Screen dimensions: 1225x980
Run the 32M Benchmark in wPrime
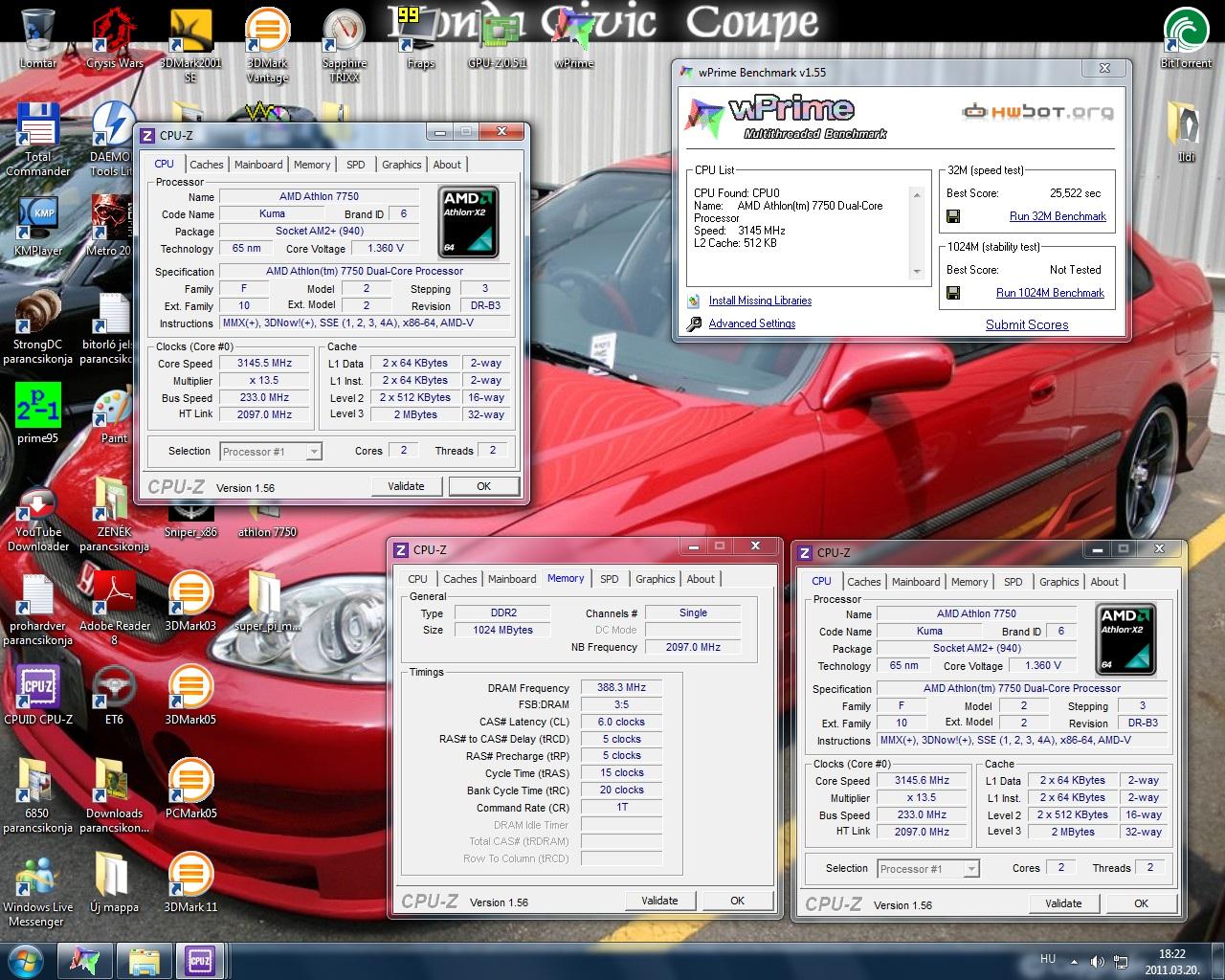[1058, 216]
